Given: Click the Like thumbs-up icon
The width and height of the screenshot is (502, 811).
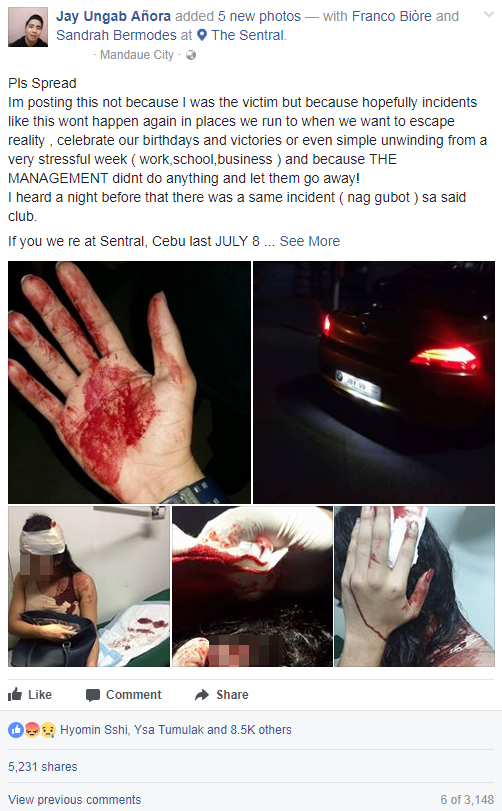Looking at the screenshot, I should point(15,694).
